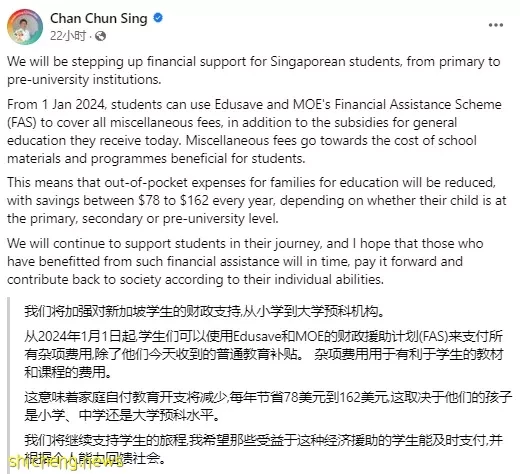Open the three-dot post options menu
Viewport: 520px width, 474px height.
point(496,25)
